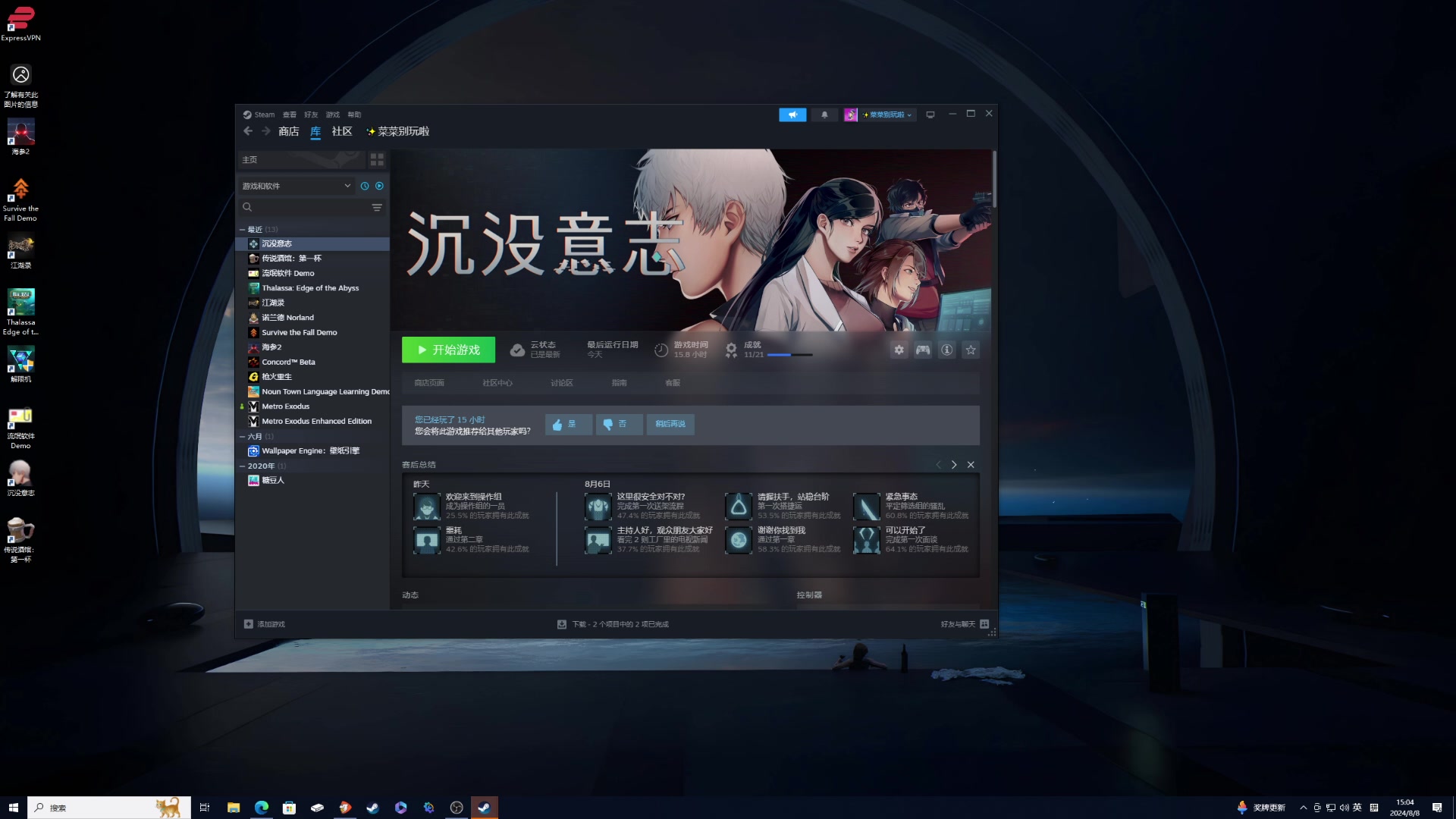Viewport: 1456px width, 819px height.
Task: Open the account name dropdown 菜菜别玩啦
Action: coord(887,115)
